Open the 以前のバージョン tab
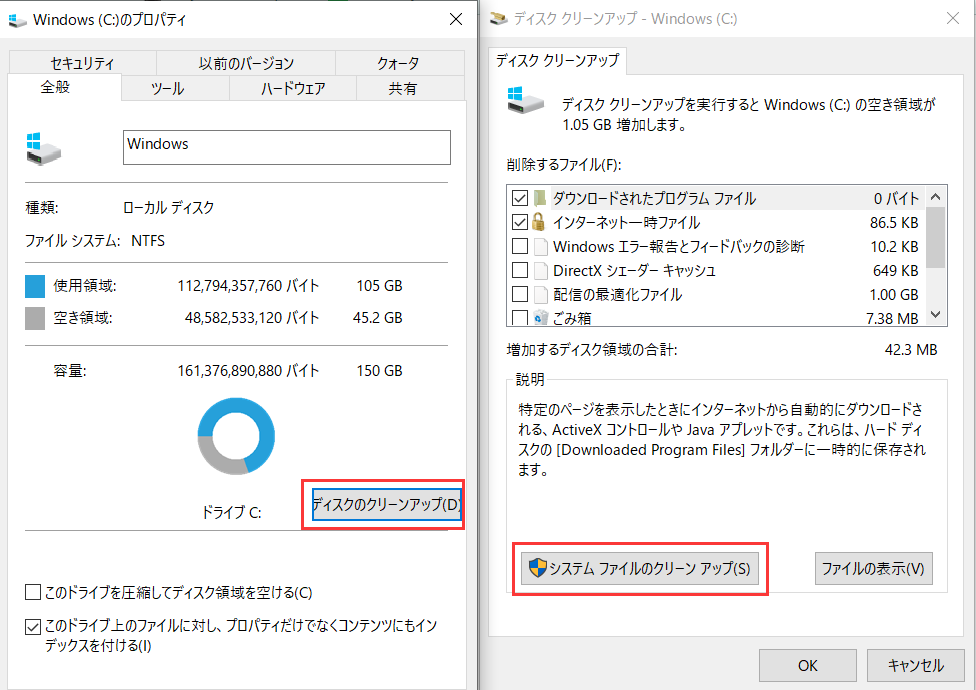The image size is (976, 690). coord(246,63)
